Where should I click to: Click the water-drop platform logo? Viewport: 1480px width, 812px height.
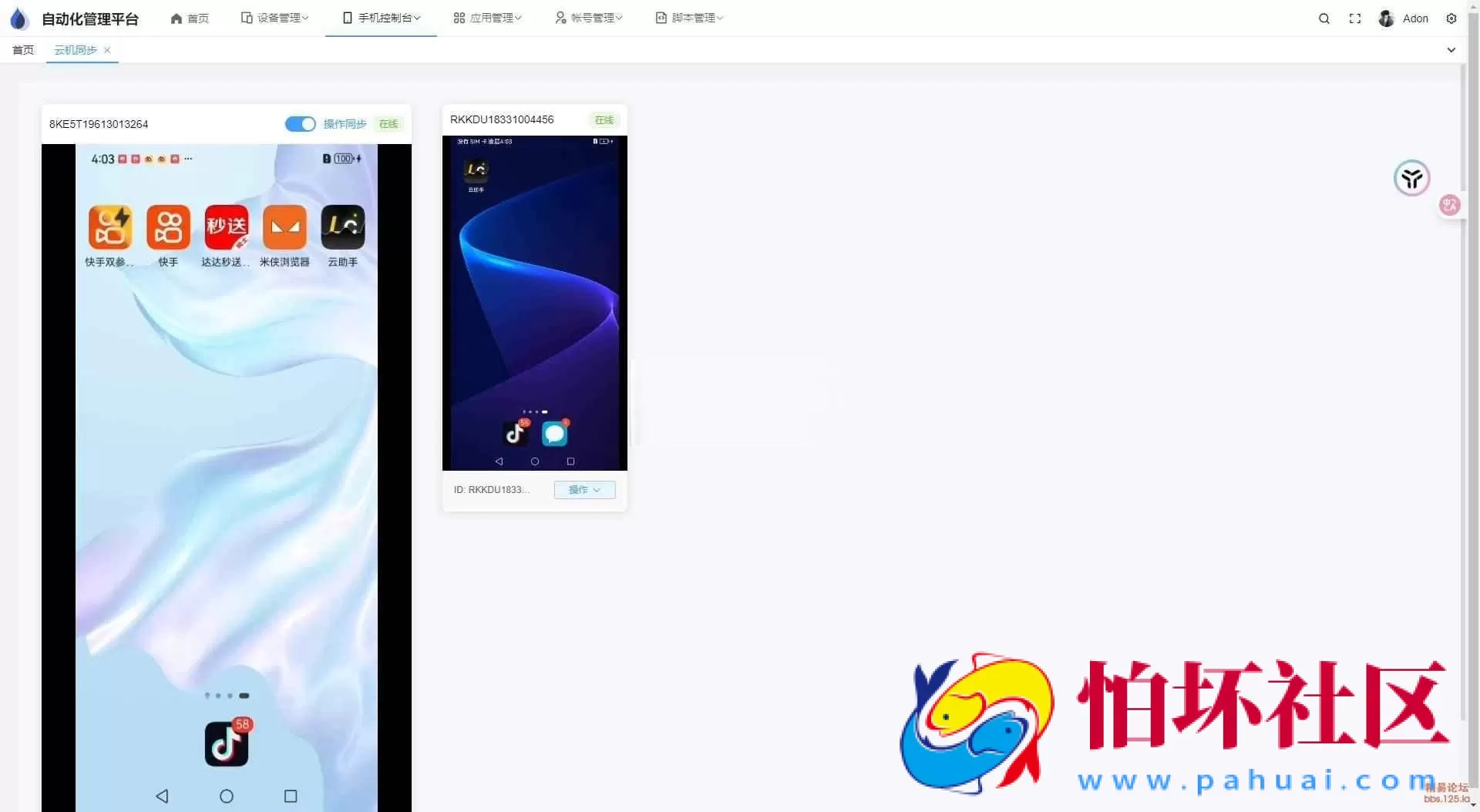pyautogui.click(x=19, y=18)
